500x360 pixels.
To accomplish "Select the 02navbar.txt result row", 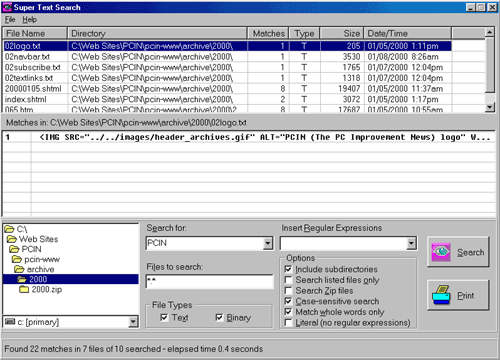I will pyautogui.click(x=227, y=56).
